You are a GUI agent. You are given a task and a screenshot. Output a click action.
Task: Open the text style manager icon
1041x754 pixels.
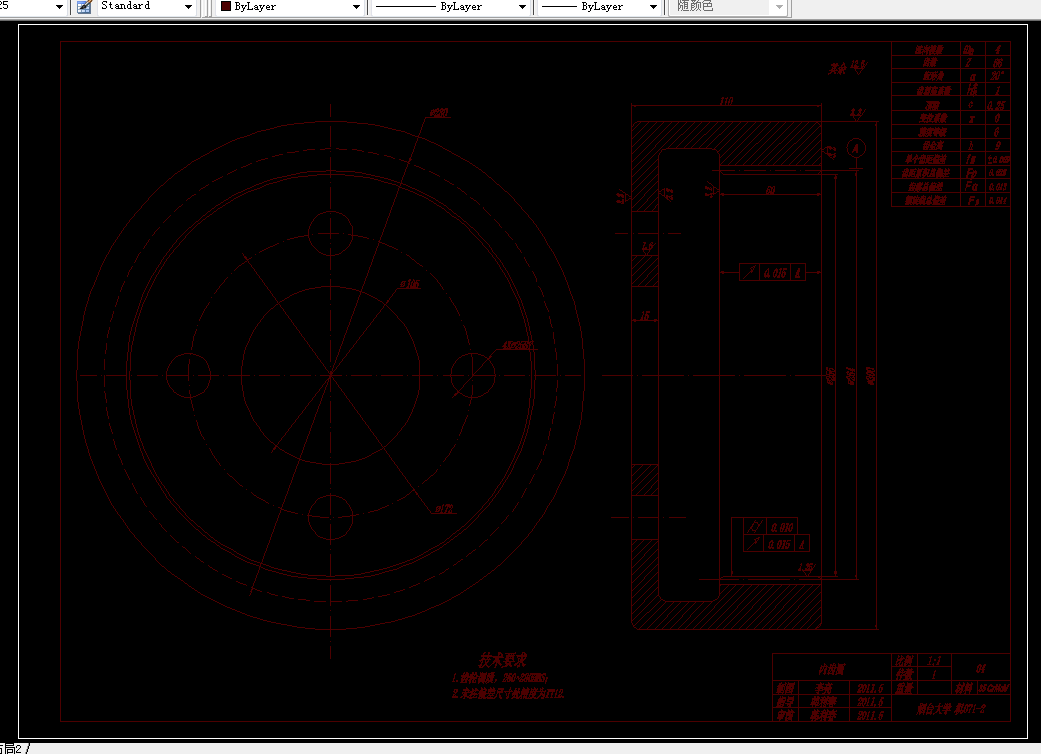pyautogui.click(x=84, y=7)
